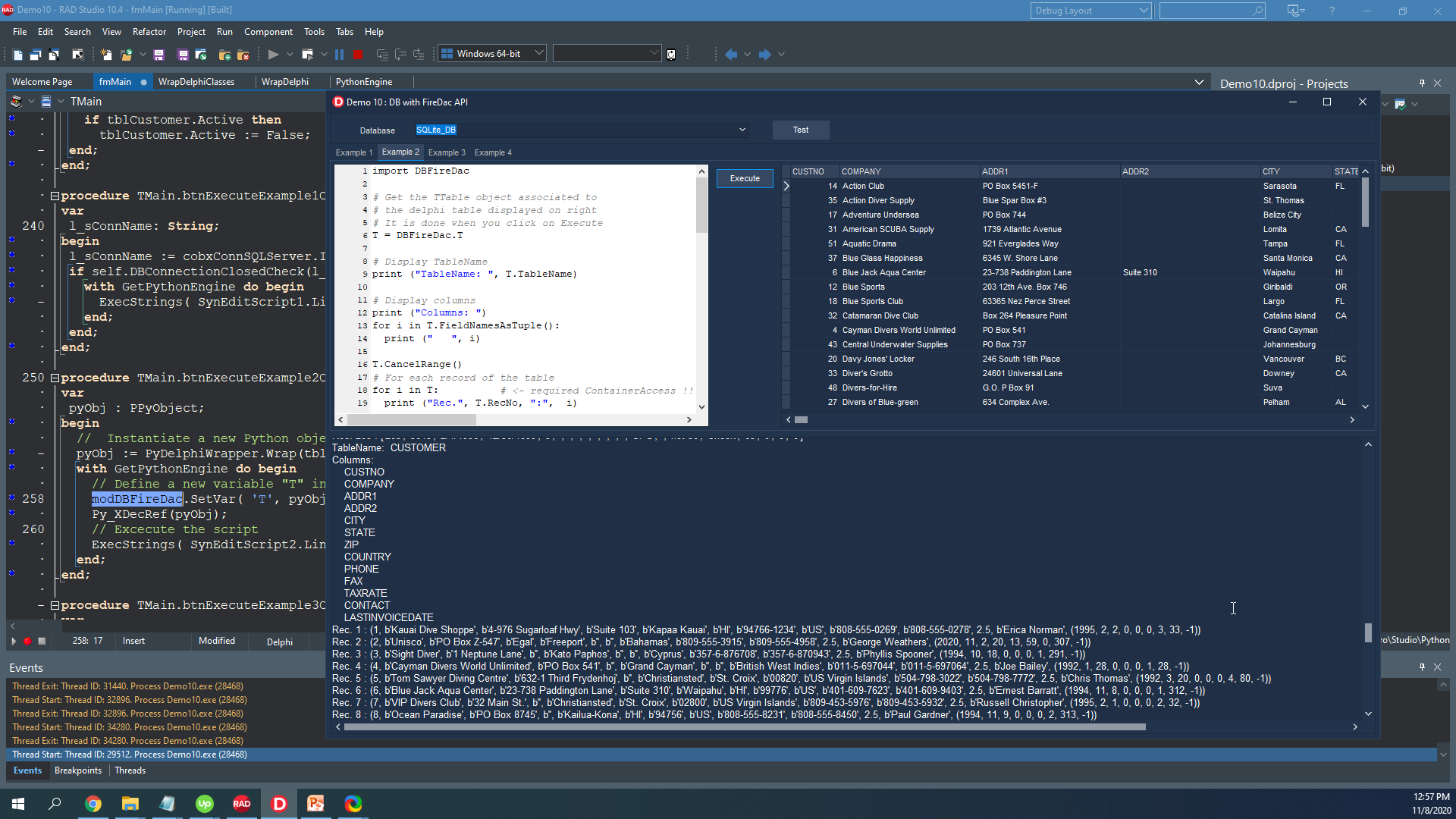Image resolution: width=1456 pixels, height=819 pixels.
Task: Select the Action Diver Supply grid row
Action: tap(1077, 200)
